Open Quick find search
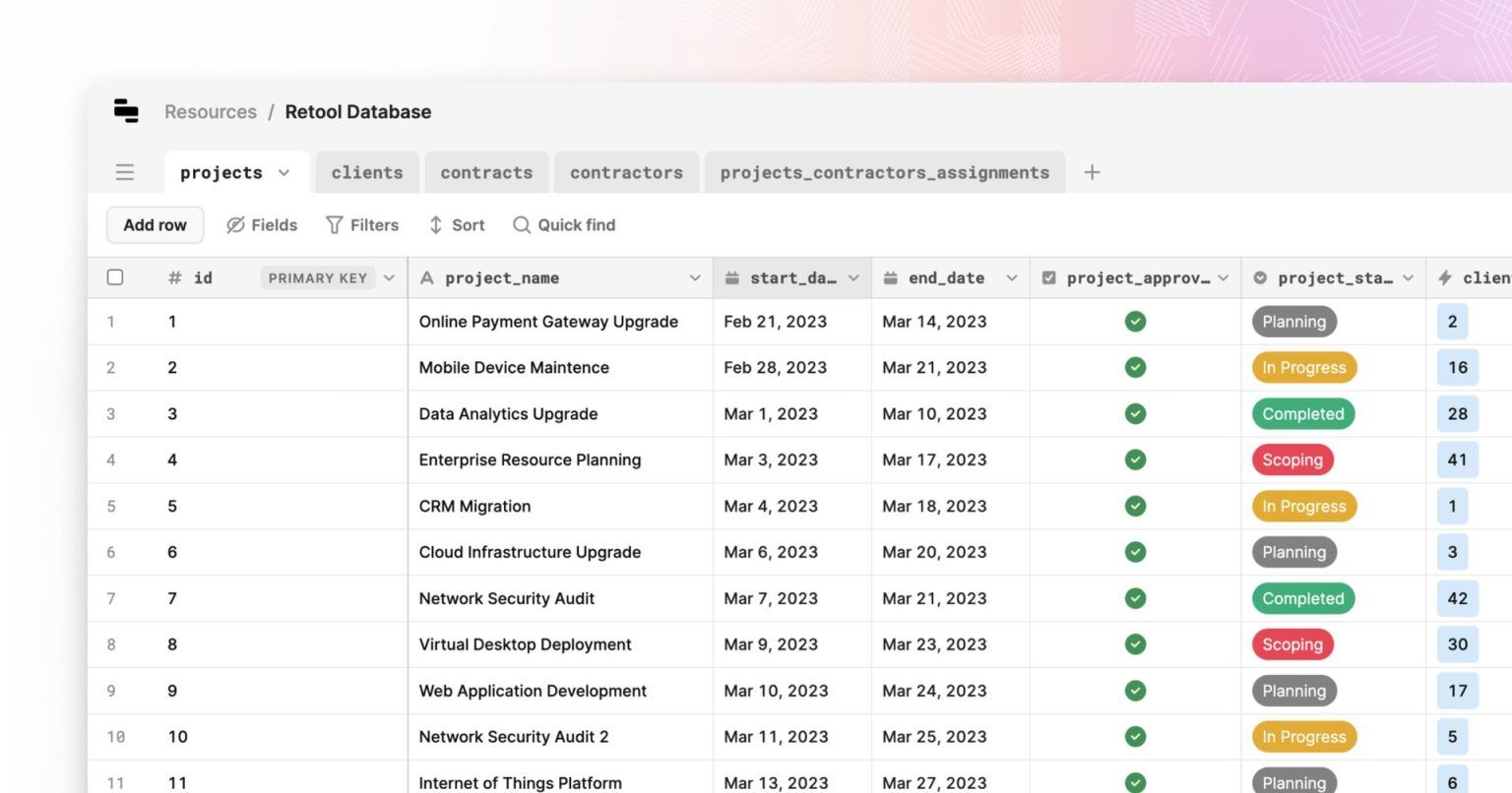 pyautogui.click(x=564, y=225)
